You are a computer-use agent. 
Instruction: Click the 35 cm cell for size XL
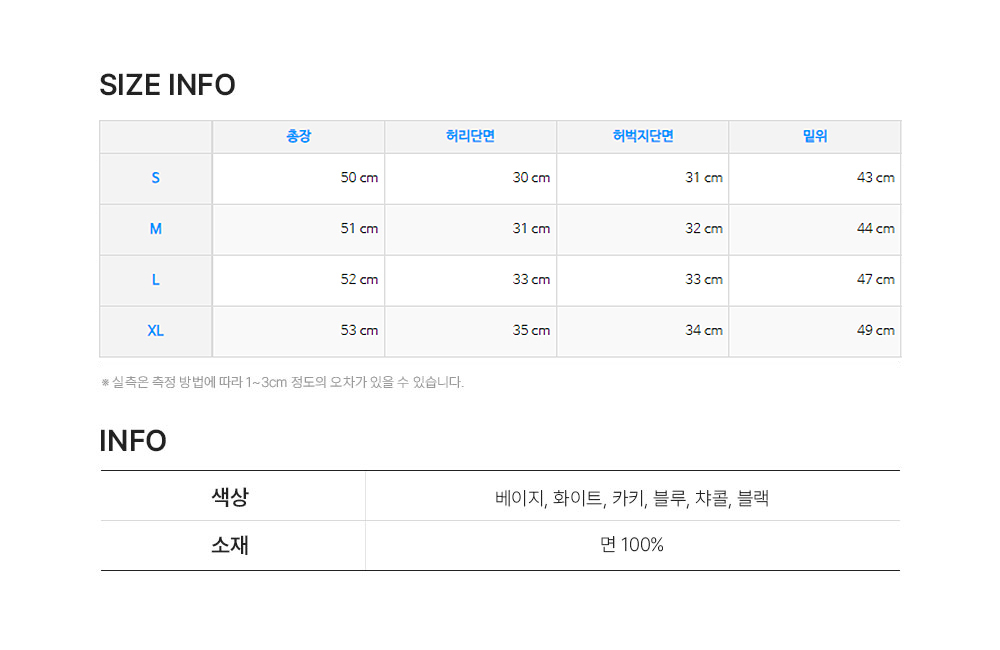pyautogui.click(x=531, y=331)
